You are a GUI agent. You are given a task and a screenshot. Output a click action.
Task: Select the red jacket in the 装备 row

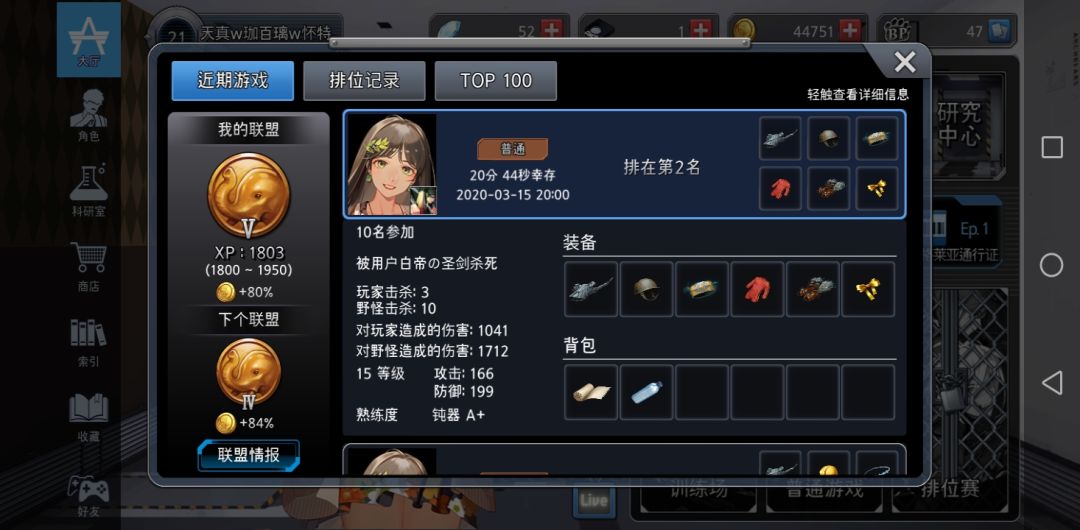(757, 289)
